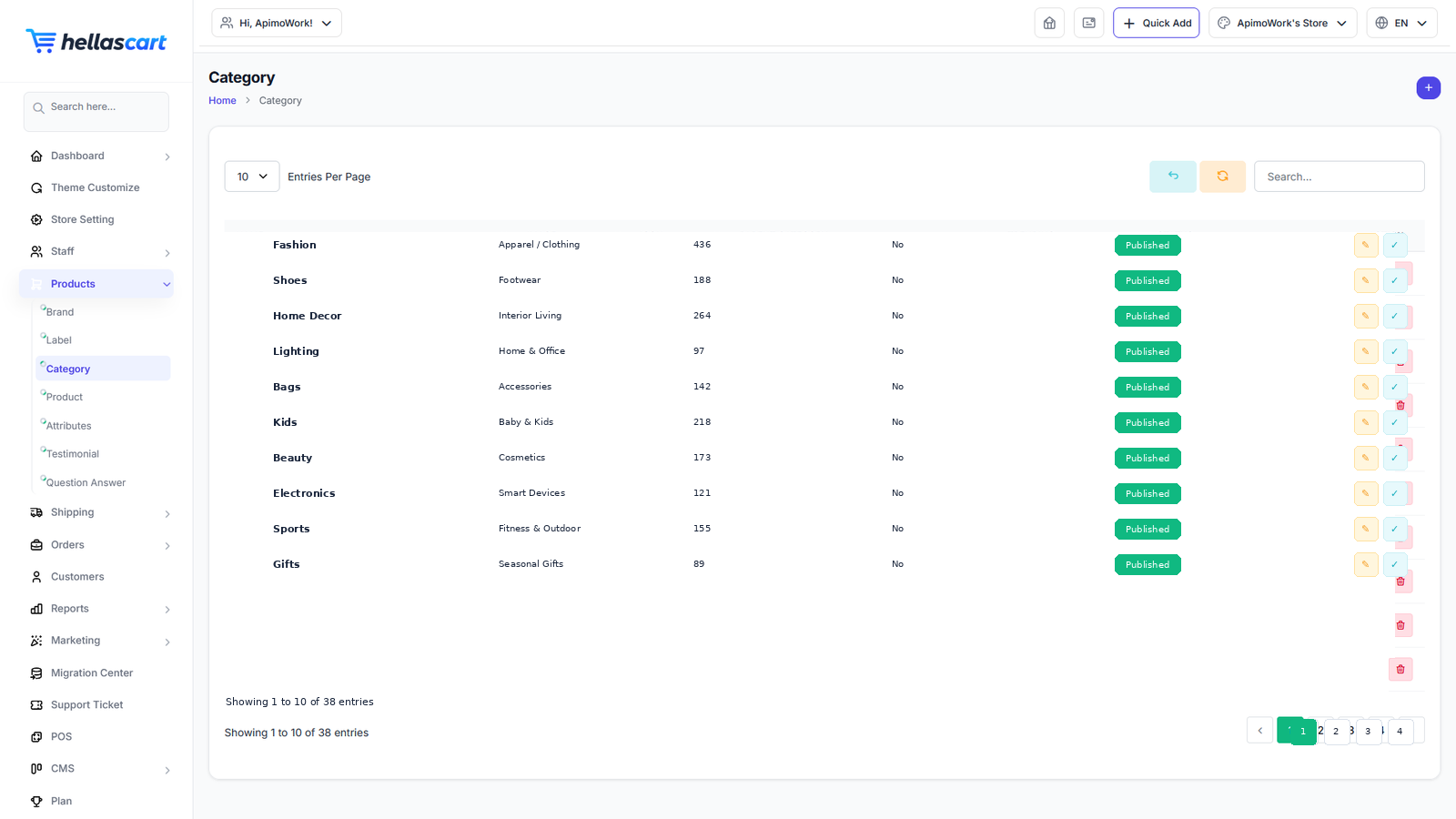This screenshot has width=1456, height=819.
Task: Edit the Lighting category pencil icon
Action: point(1366,351)
